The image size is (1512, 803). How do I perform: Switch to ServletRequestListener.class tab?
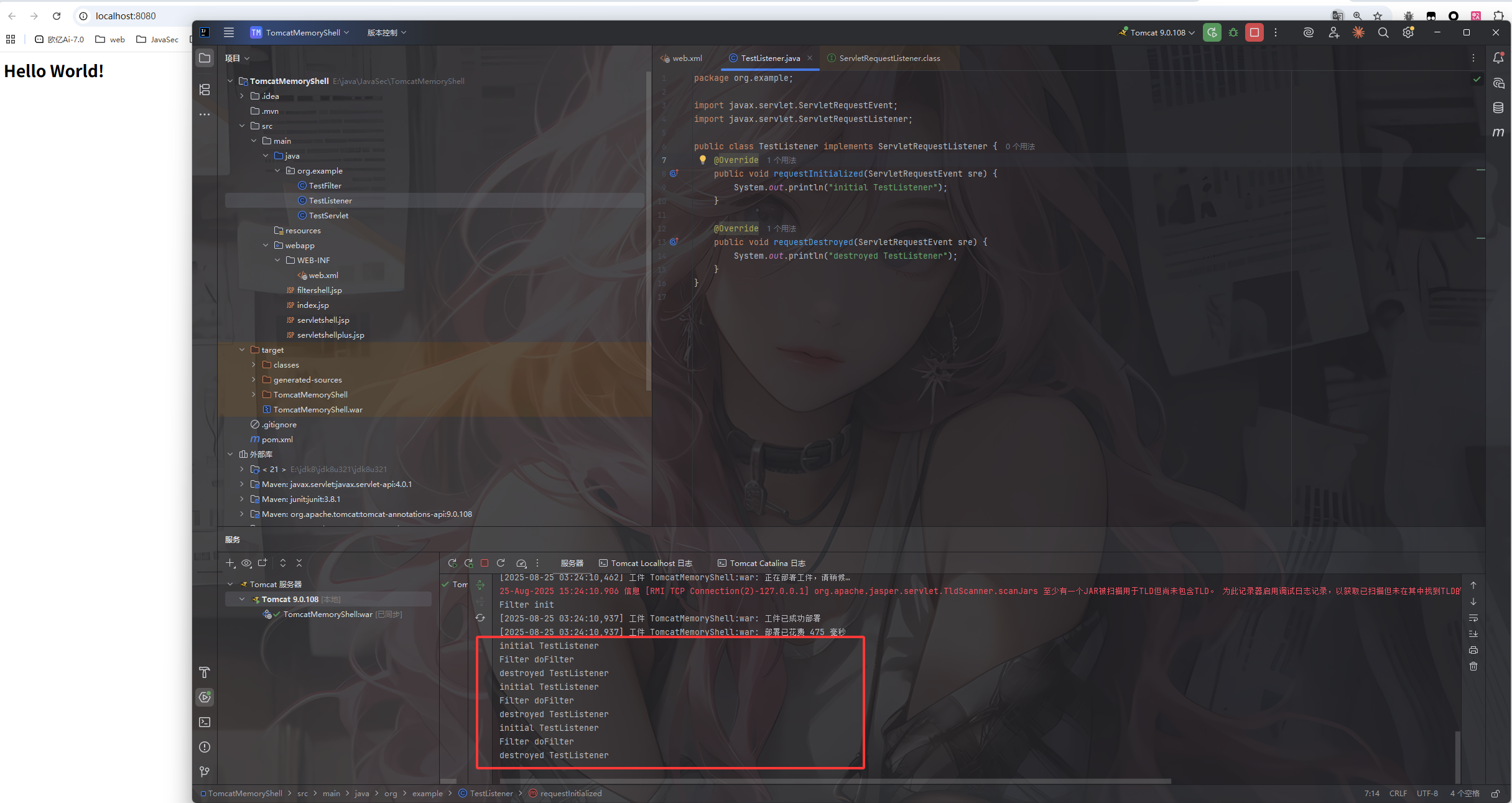click(883, 58)
